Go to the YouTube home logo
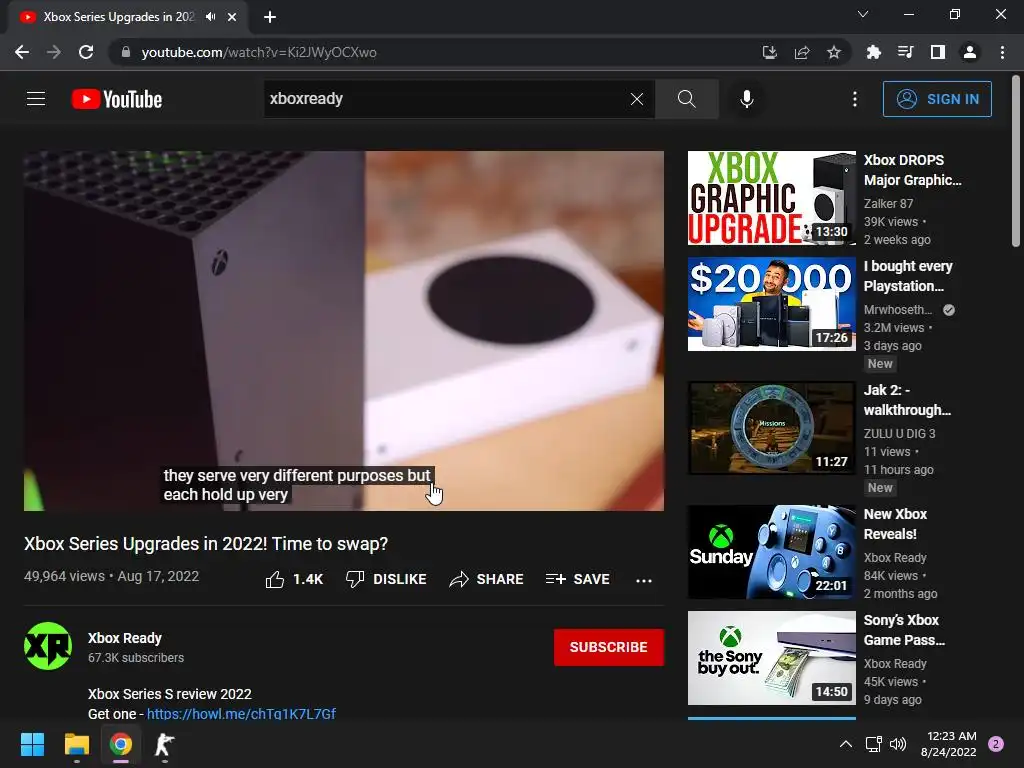The width and height of the screenshot is (1024, 768). pos(117,99)
